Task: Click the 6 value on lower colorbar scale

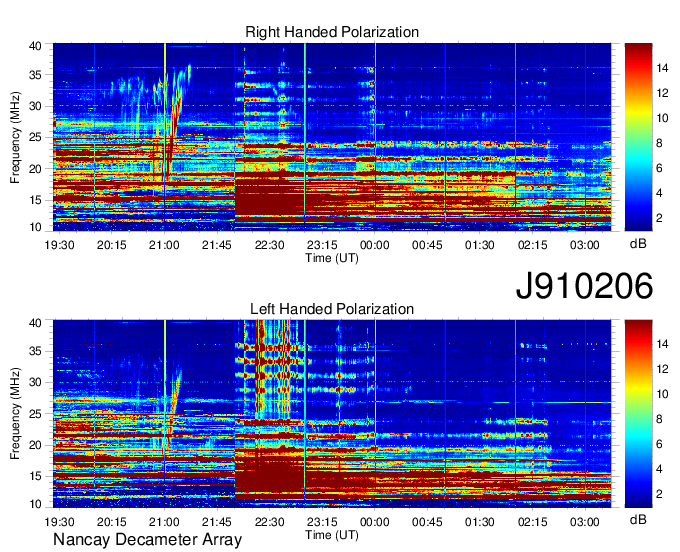Action: coord(660,444)
